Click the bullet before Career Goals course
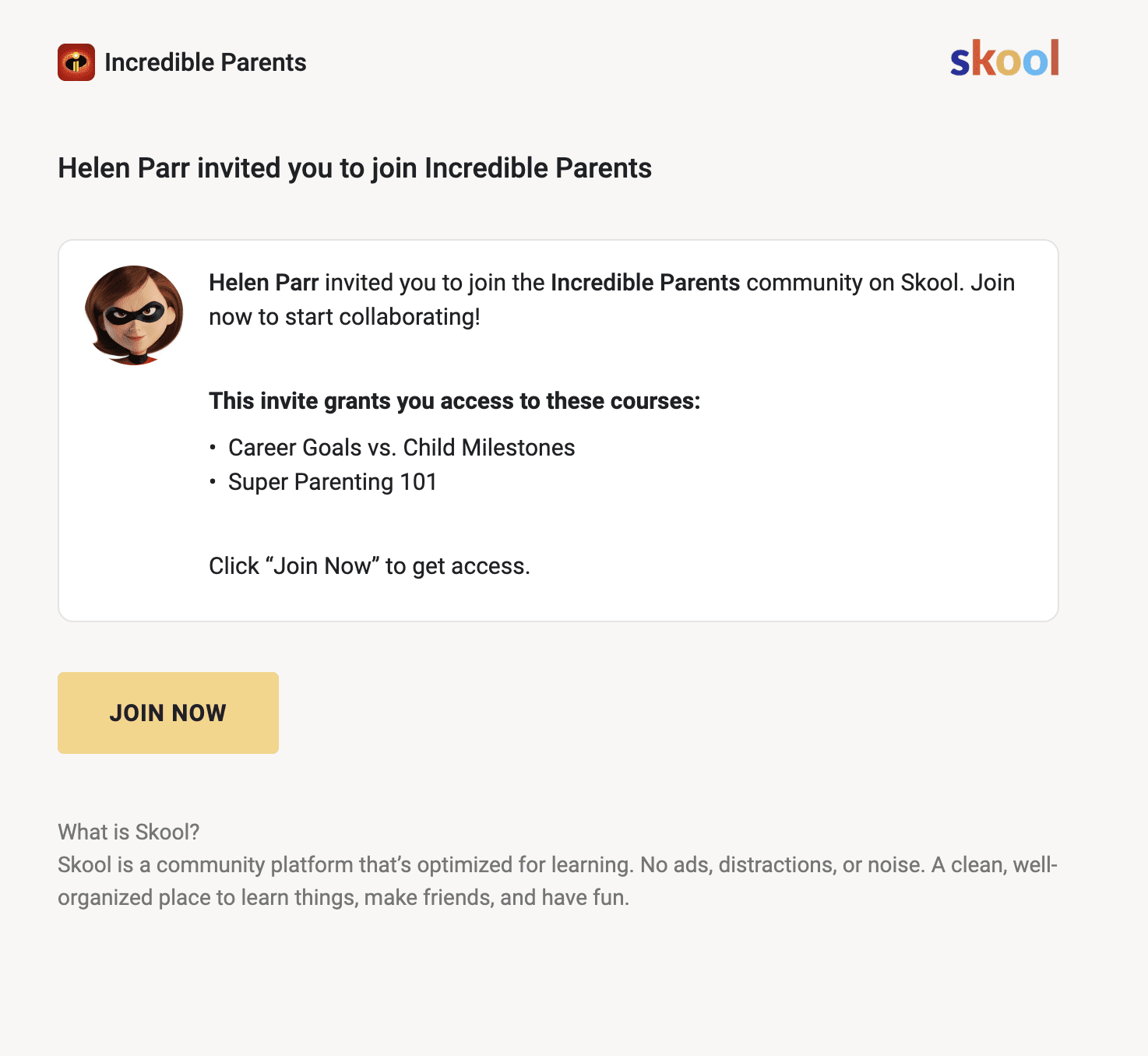Image resolution: width=1148 pixels, height=1056 pixels. click(x=213, y=448)
